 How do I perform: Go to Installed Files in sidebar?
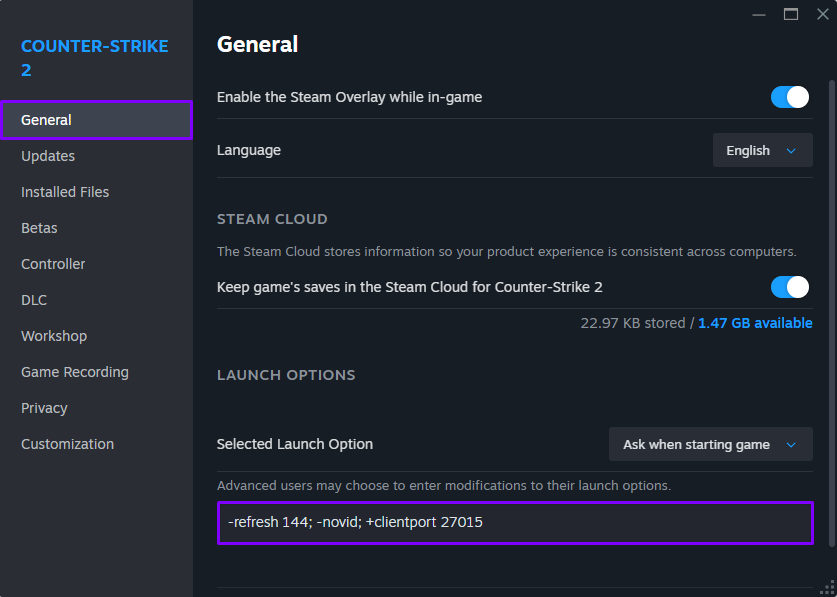pyautogui.click(x=65, y=192)
